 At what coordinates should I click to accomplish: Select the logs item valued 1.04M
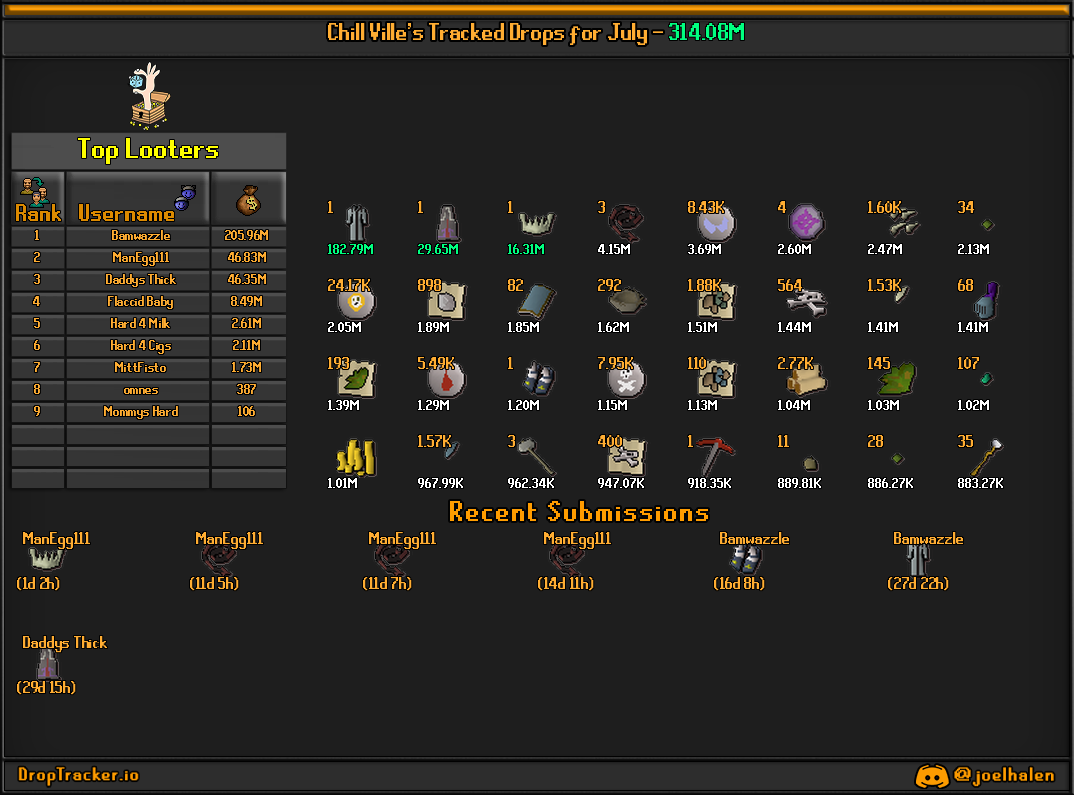[807, 380]
